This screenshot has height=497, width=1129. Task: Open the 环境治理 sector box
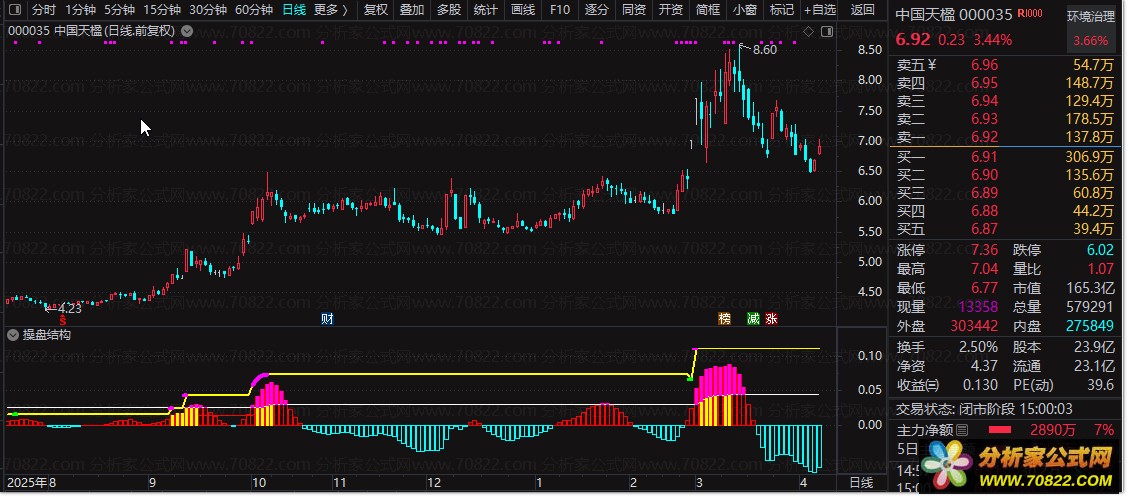(1090, 27)
